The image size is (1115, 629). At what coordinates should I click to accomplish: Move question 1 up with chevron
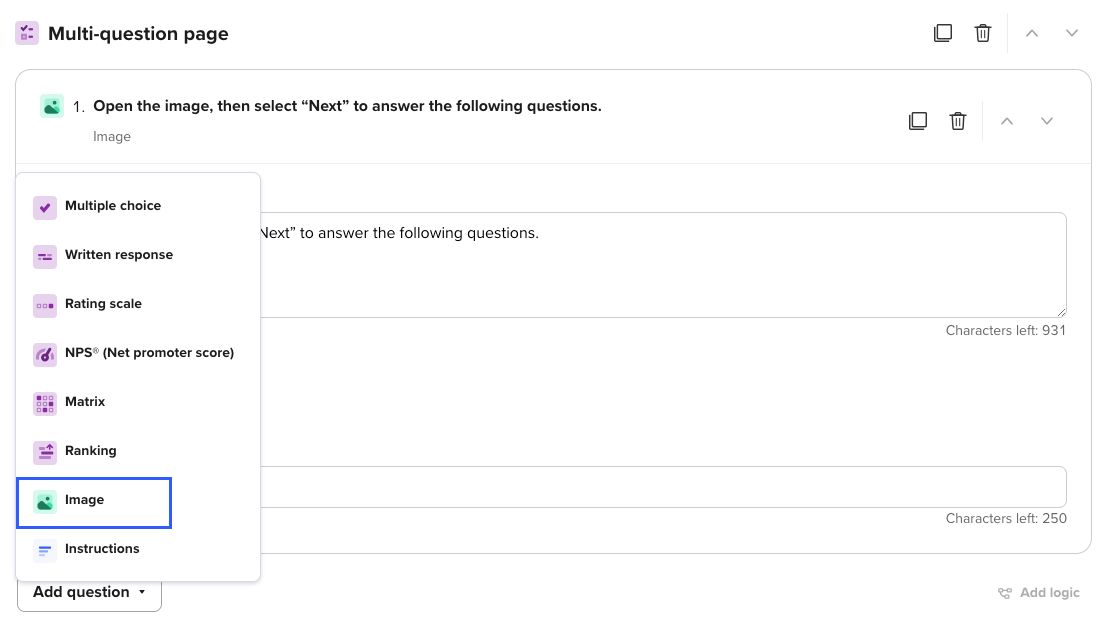pos(1007,121)
